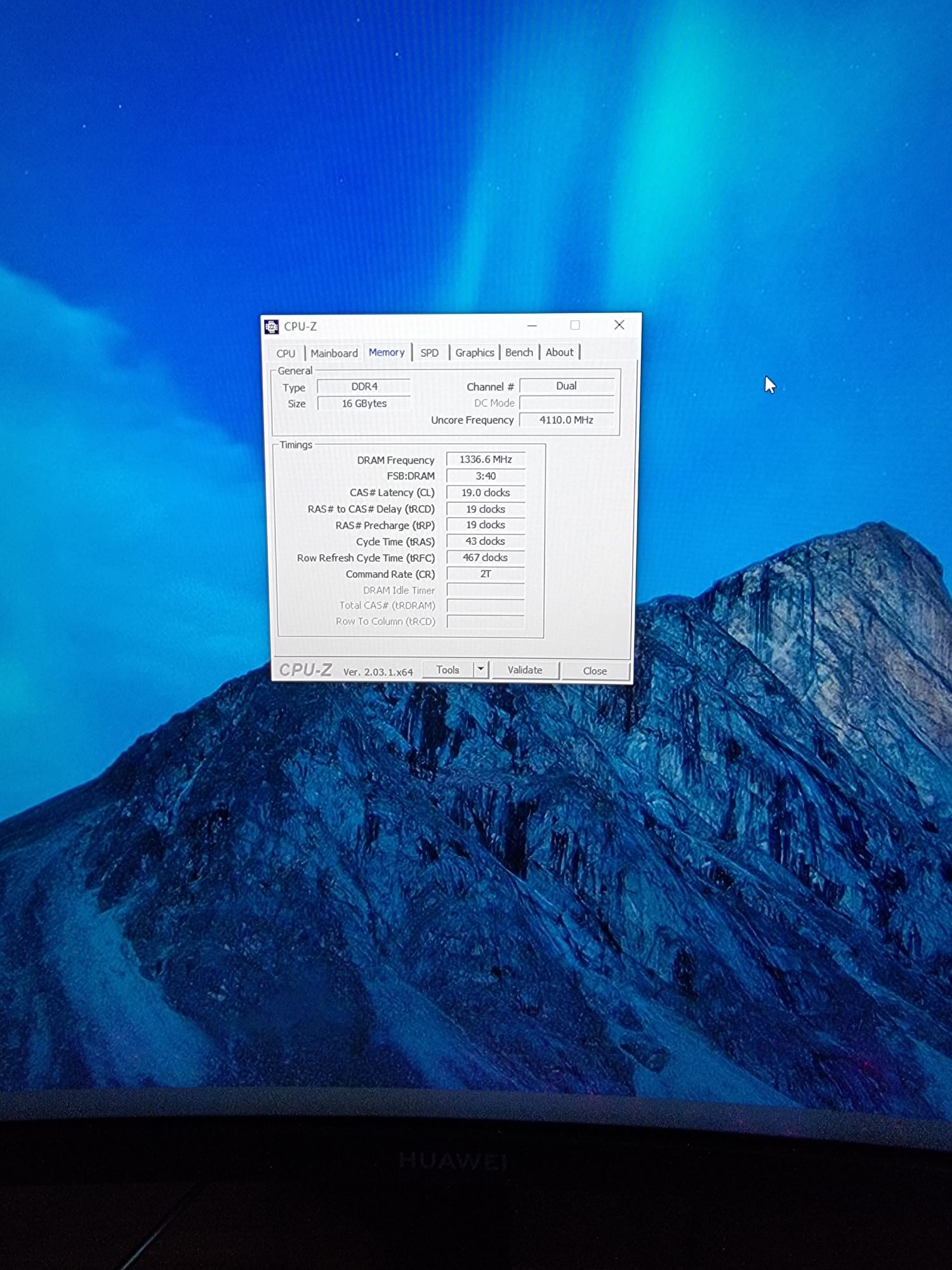Click the Command Rate 2T value
This screenshot has height=1270, width=952.
(x=486, y=573)
